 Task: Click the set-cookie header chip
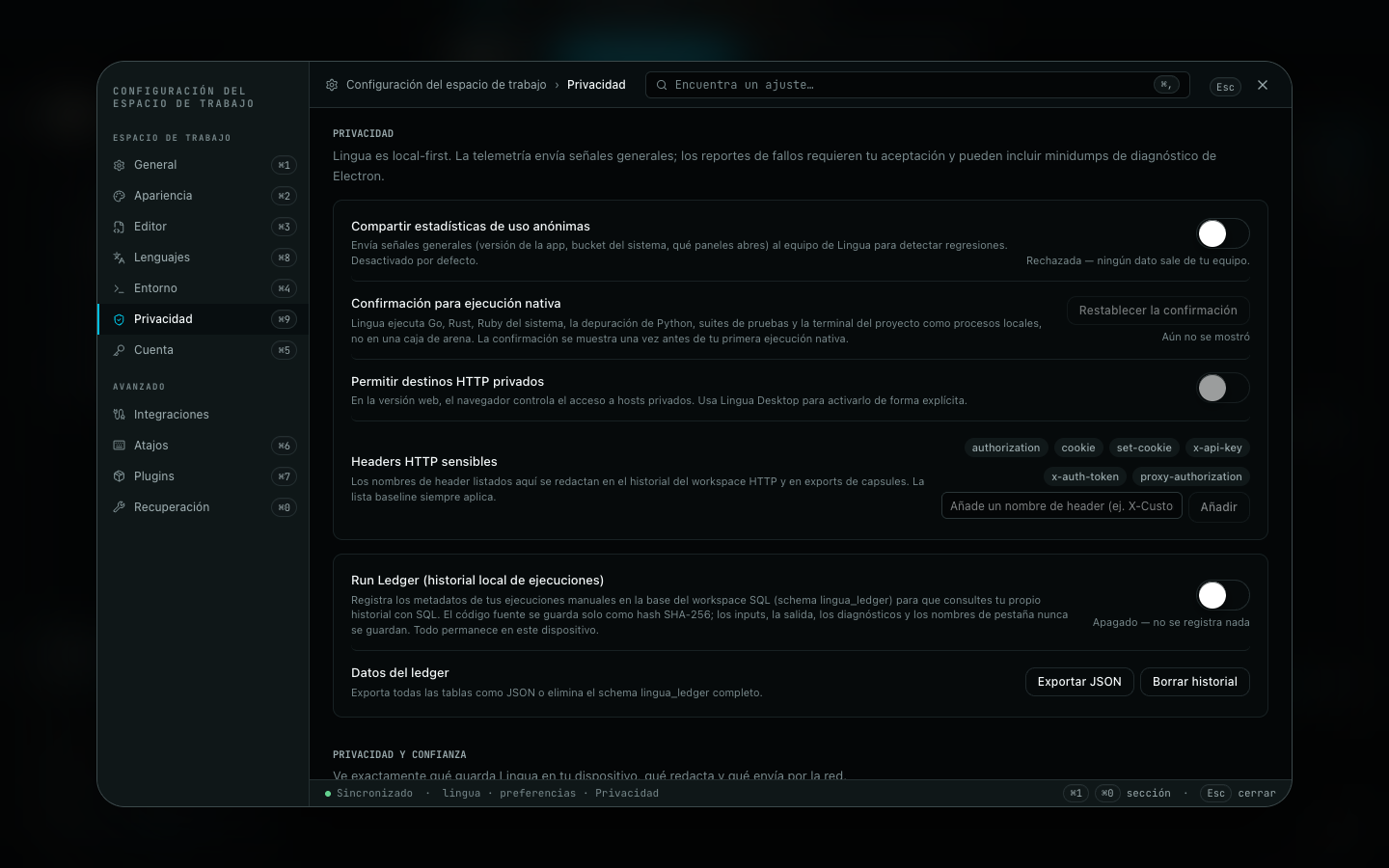(1144, 448)
